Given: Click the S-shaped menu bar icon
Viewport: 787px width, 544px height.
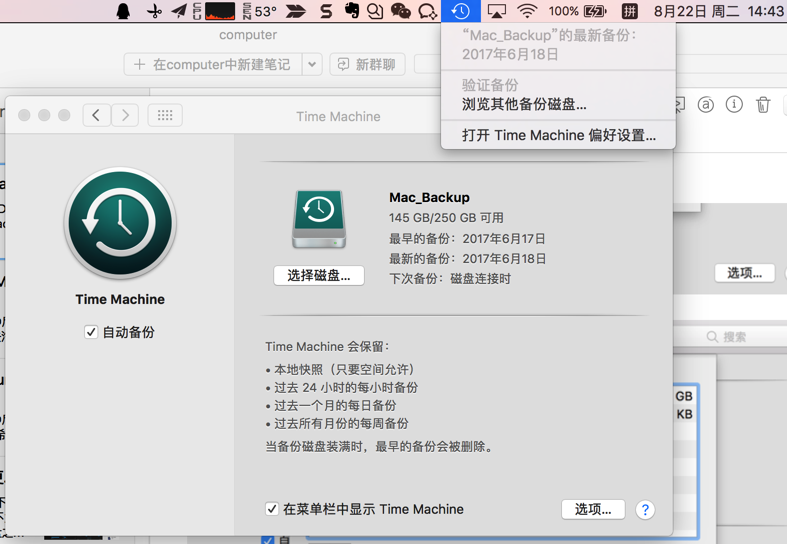Looking at the screenshot, I should (326, 11).
